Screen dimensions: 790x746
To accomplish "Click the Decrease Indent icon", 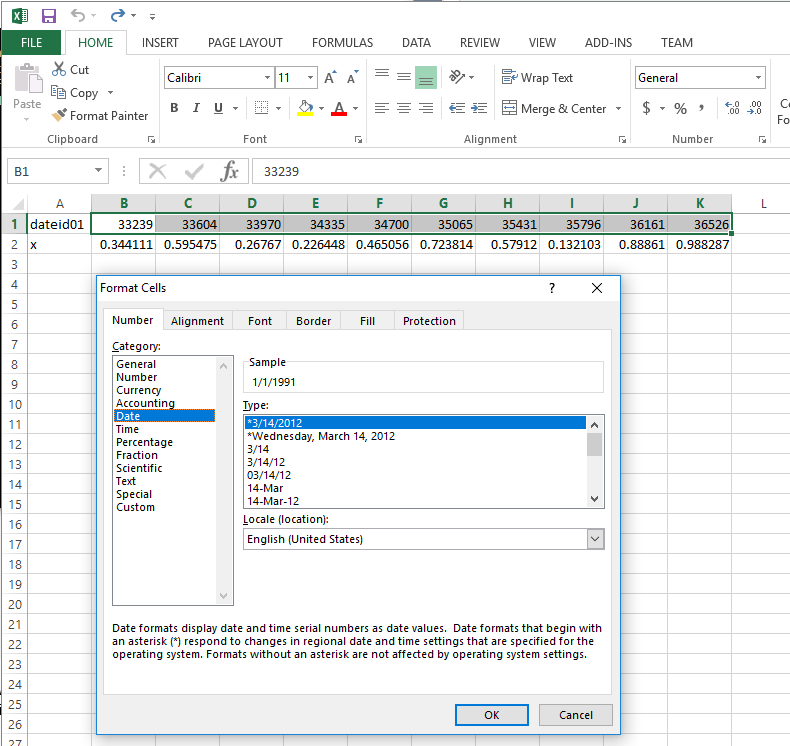I will 457,108.
